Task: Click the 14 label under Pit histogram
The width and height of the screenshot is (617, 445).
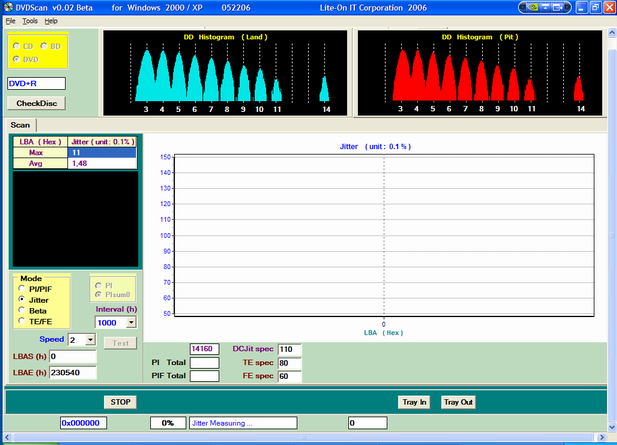Action: [581, 109]
